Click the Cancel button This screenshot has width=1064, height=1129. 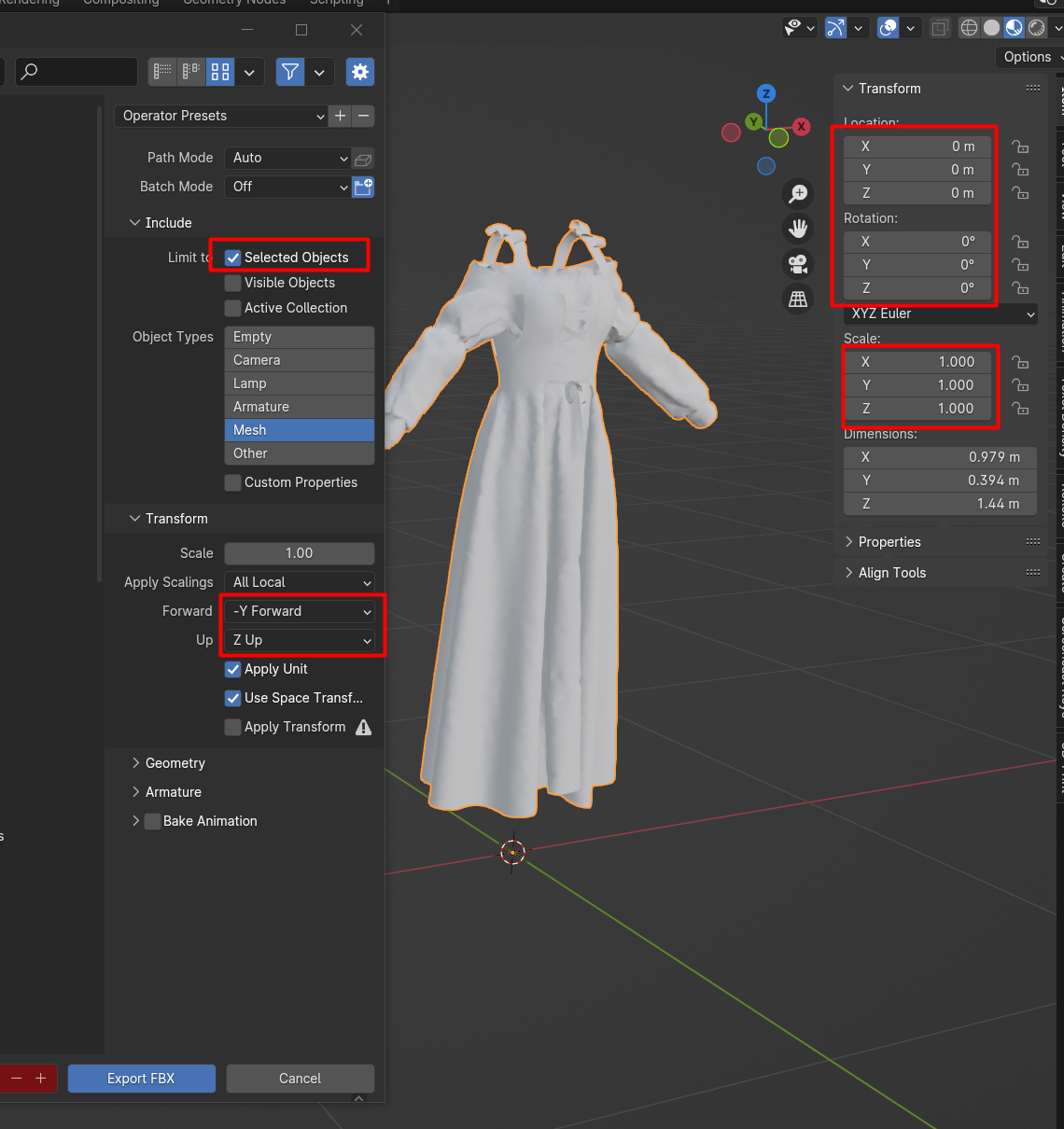coord(300,1079)
